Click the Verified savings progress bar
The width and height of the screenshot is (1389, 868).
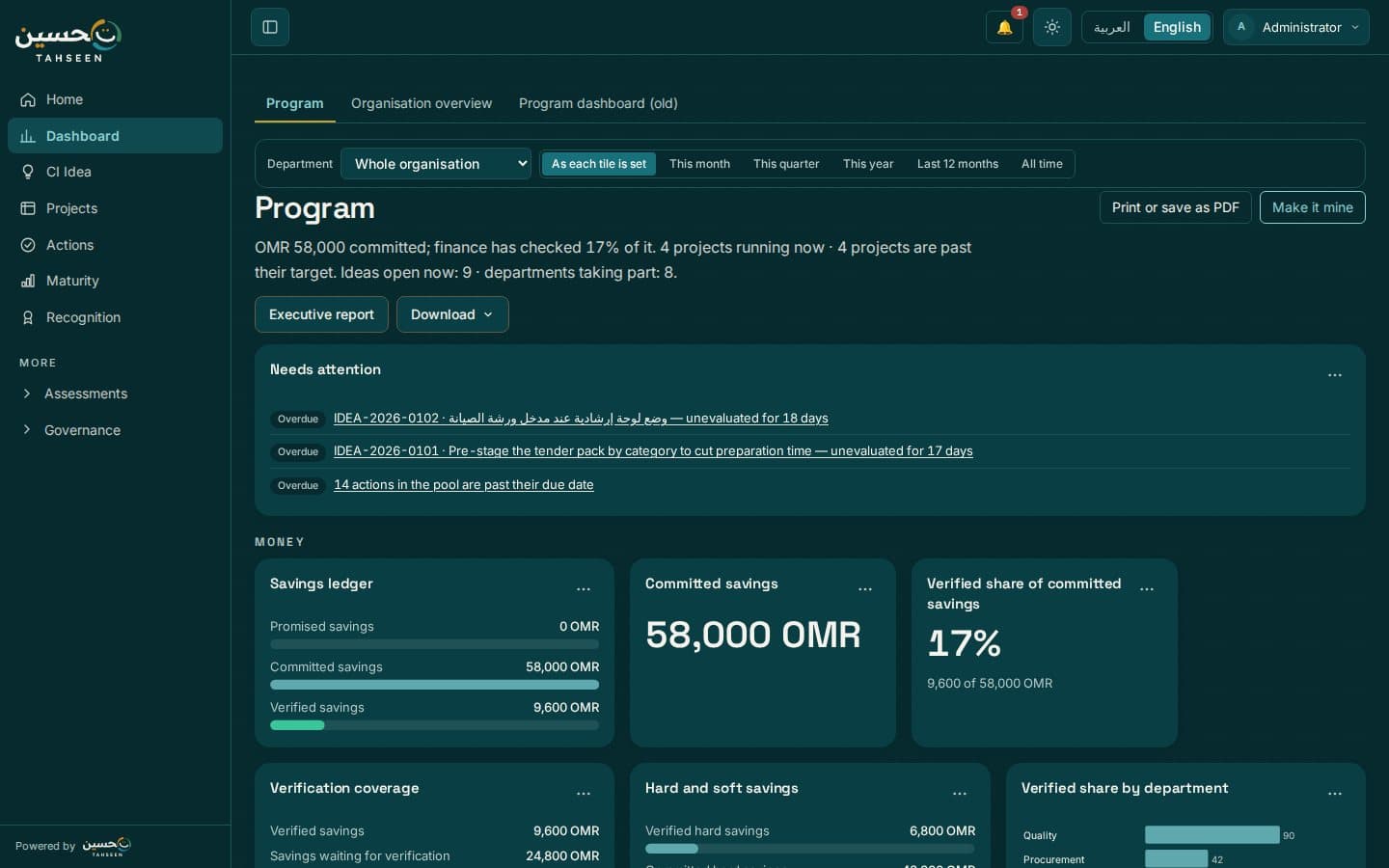(x=434, y=725)
